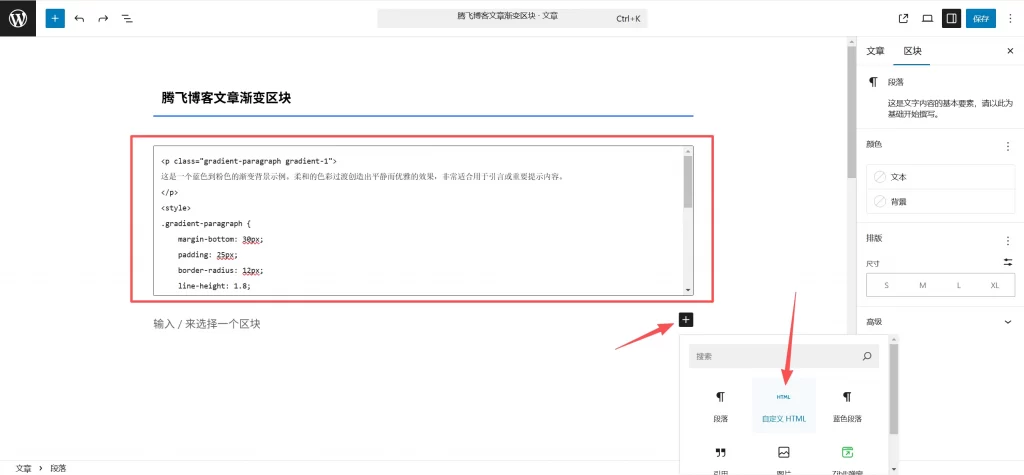Open the post preview in new tab icon
This screenshot has width=1024, height=475.
coord(904,18)
